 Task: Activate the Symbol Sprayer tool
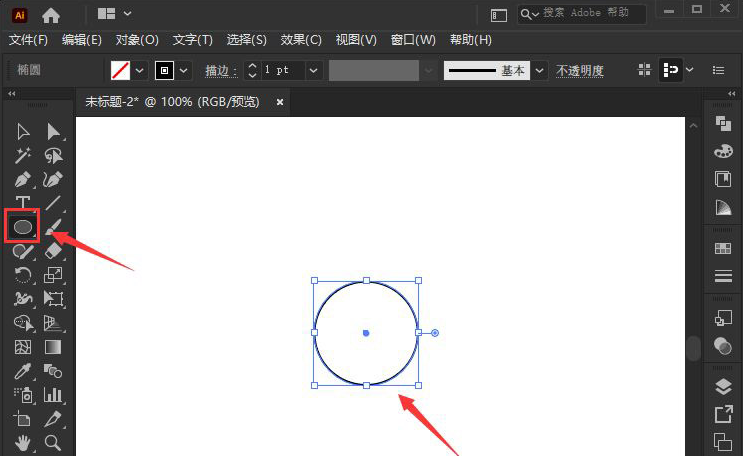(x=23, y=395)
